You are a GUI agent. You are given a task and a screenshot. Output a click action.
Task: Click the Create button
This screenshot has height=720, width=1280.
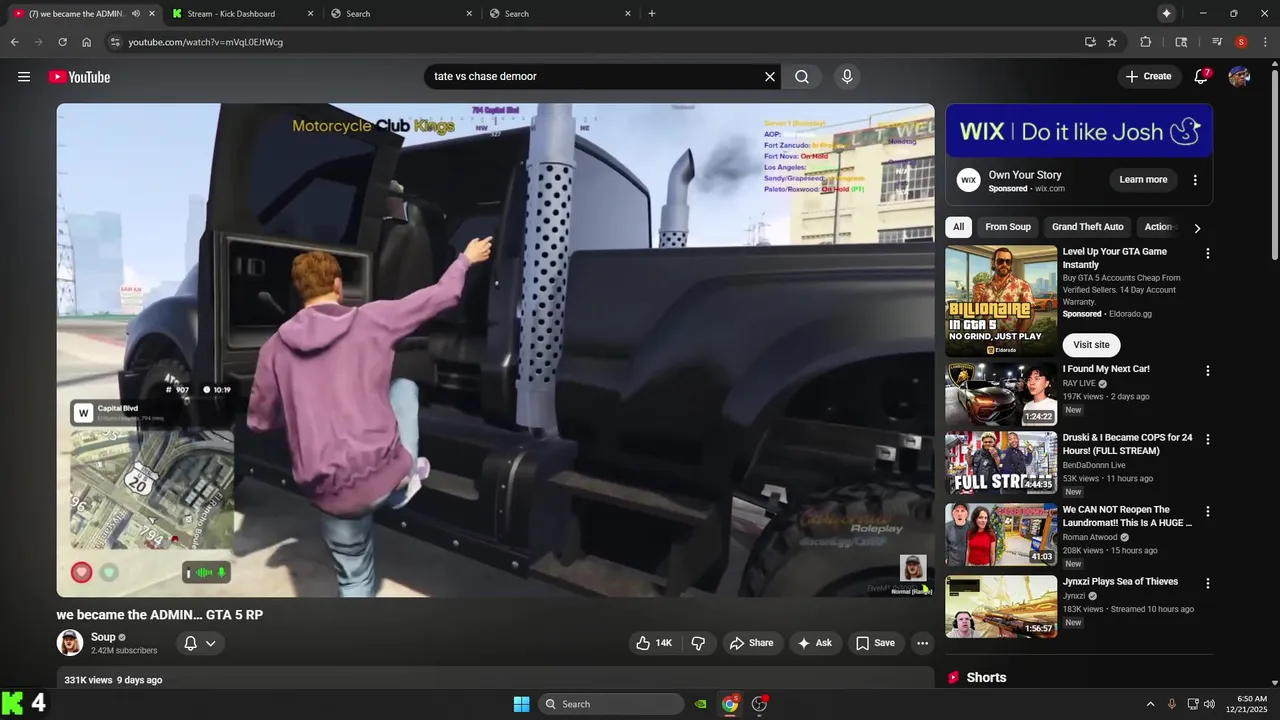(x=1148, y=77)
